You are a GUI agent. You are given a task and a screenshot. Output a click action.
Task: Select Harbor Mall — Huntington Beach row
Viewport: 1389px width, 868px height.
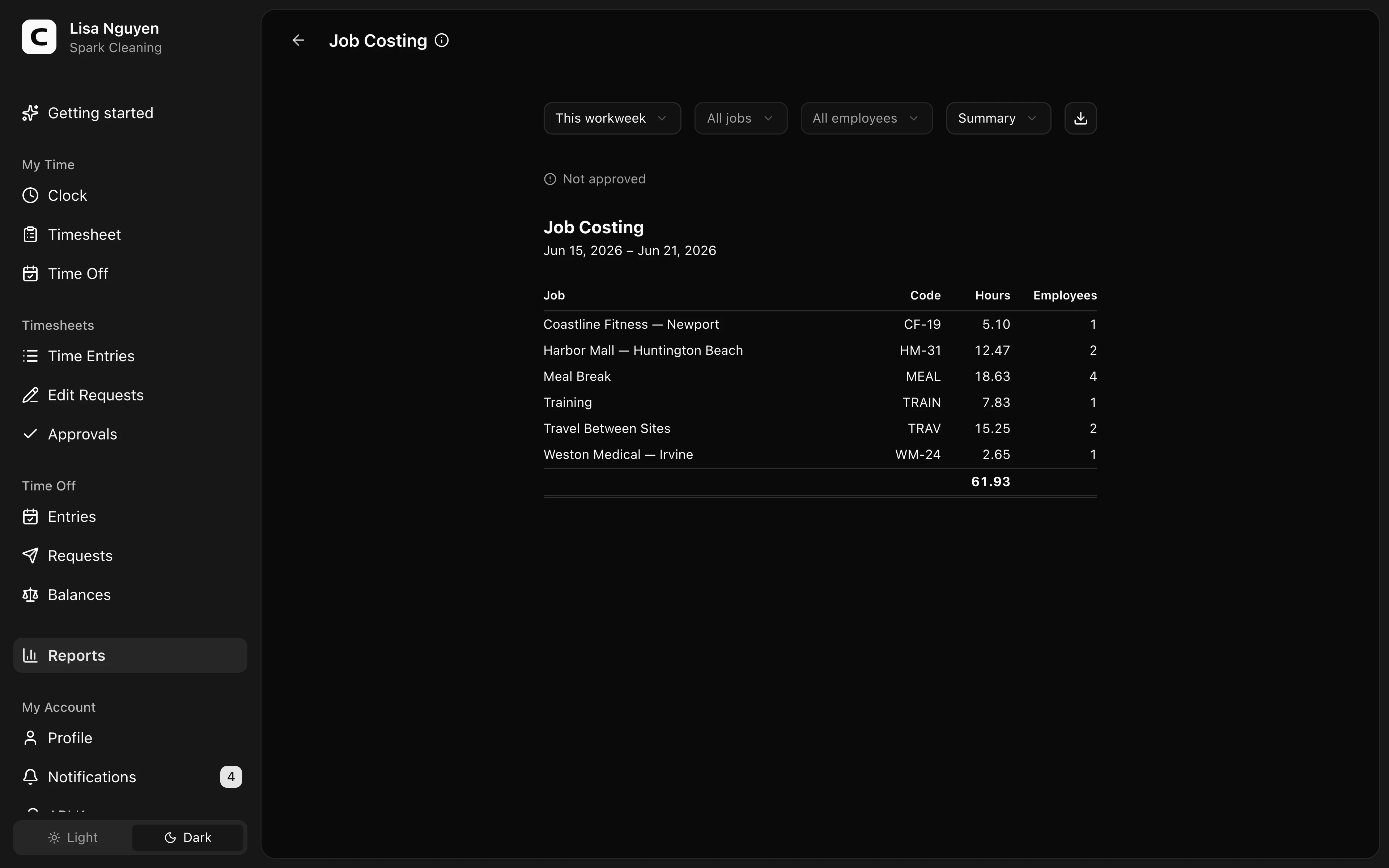pyautogui.click(x=820, y=351)
